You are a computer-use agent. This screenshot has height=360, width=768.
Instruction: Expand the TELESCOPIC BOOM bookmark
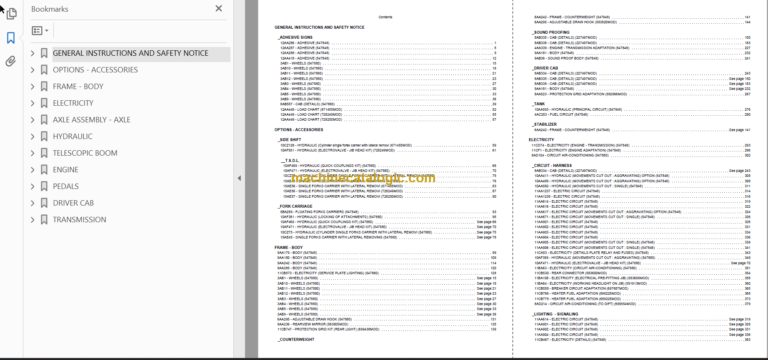point(33,153)
